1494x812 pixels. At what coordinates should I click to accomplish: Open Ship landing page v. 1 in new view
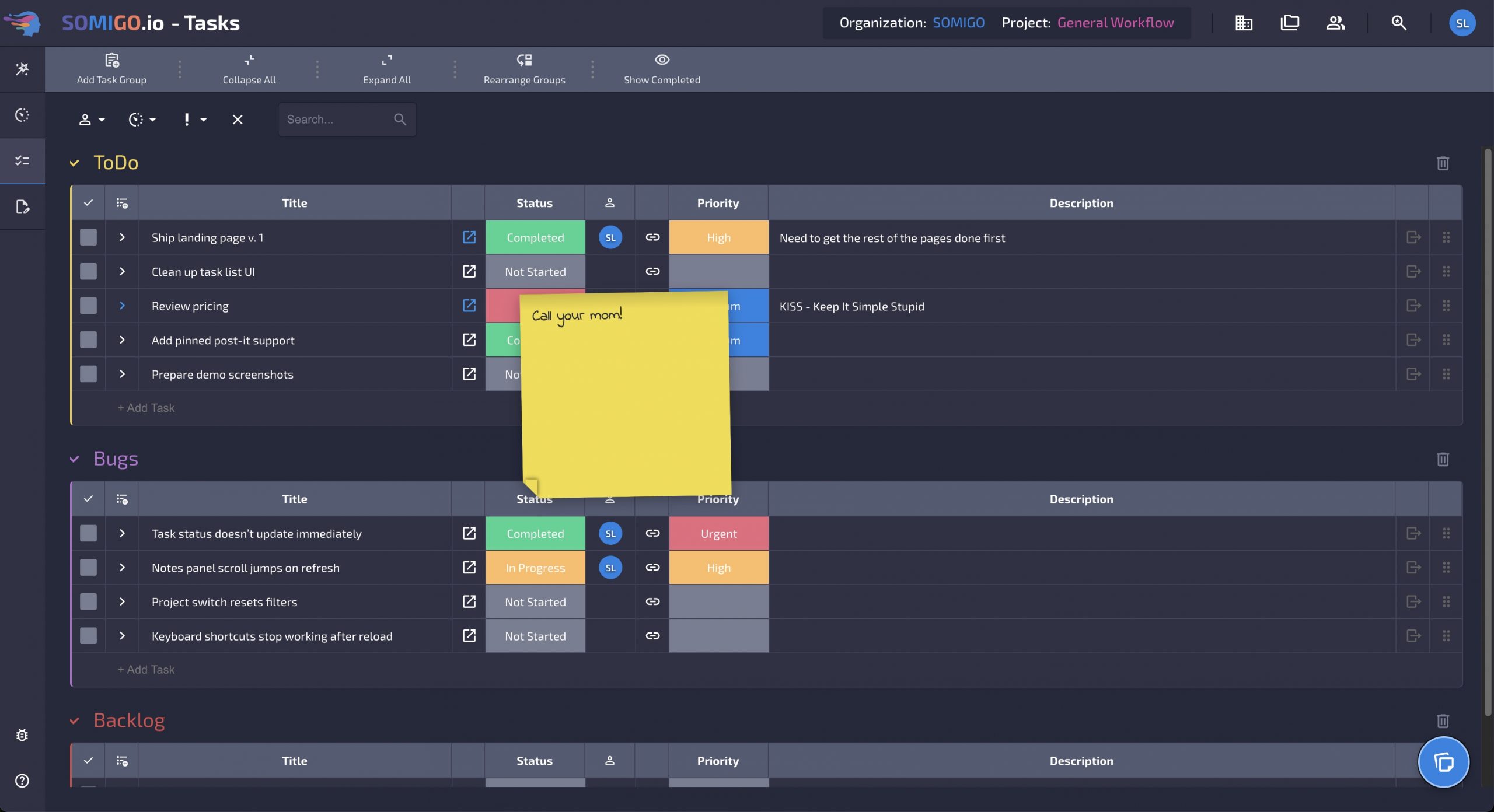pyautogui.click(x=469, y=237)
